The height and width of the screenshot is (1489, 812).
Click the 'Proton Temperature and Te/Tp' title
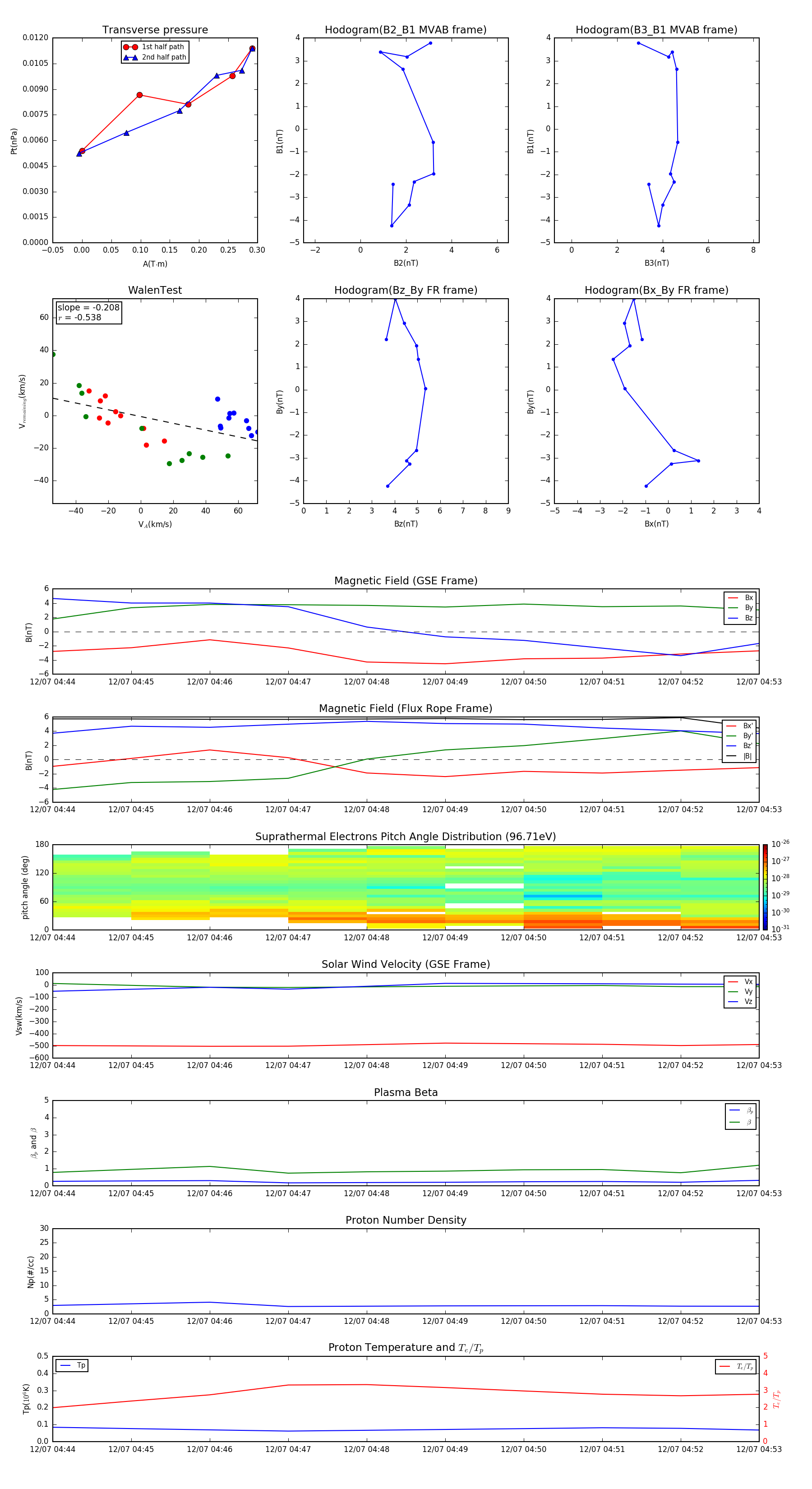tap(406, 1348)
